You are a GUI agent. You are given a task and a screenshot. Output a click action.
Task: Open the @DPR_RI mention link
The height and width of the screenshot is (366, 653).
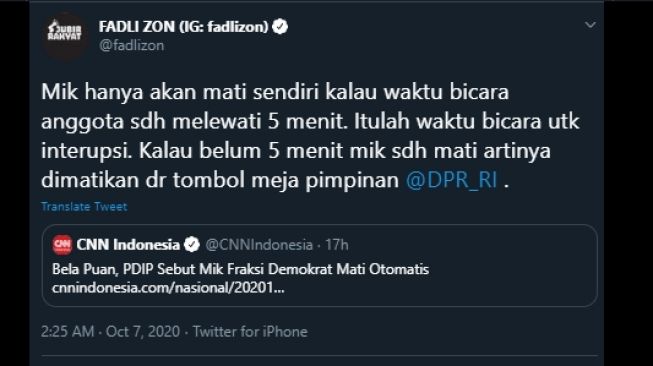[x=451, y=180]
